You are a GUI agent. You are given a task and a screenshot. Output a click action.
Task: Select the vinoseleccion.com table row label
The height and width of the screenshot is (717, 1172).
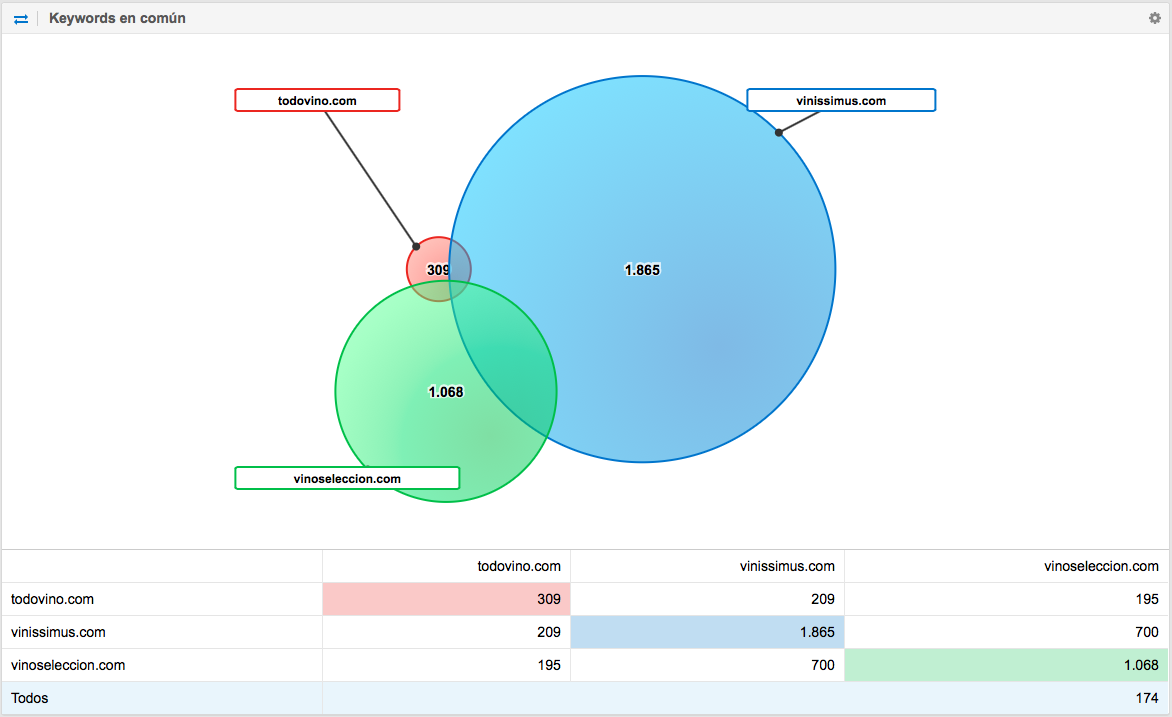[68, 665]
